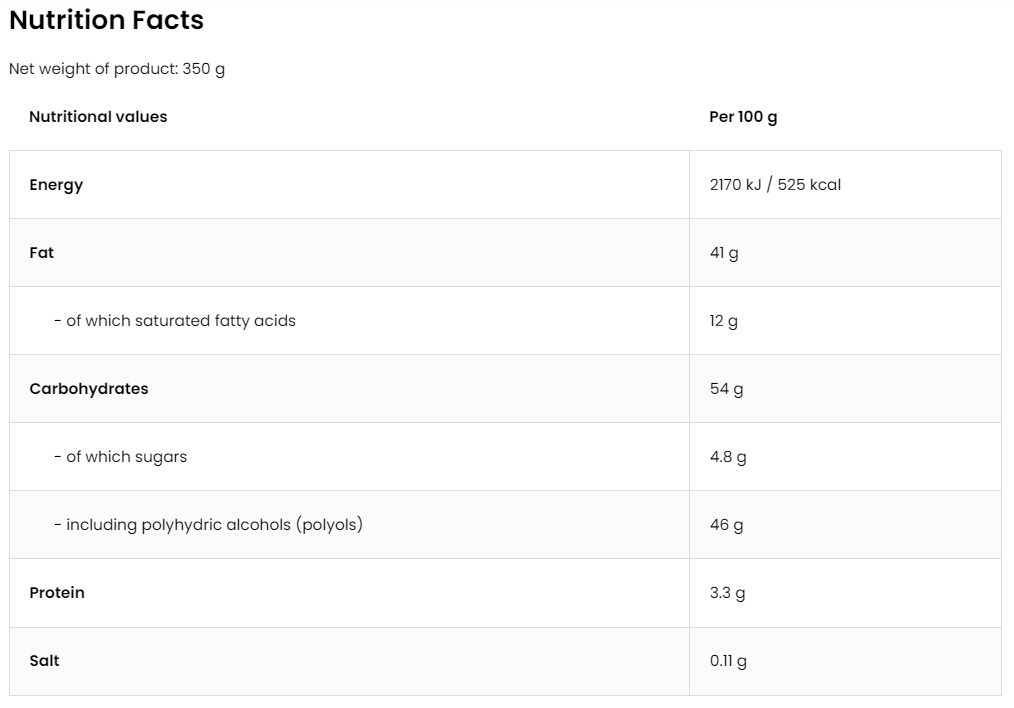The image size is (1014, 708).
Task: Click the 12 g saturated fat value
Action: point(724,321)
